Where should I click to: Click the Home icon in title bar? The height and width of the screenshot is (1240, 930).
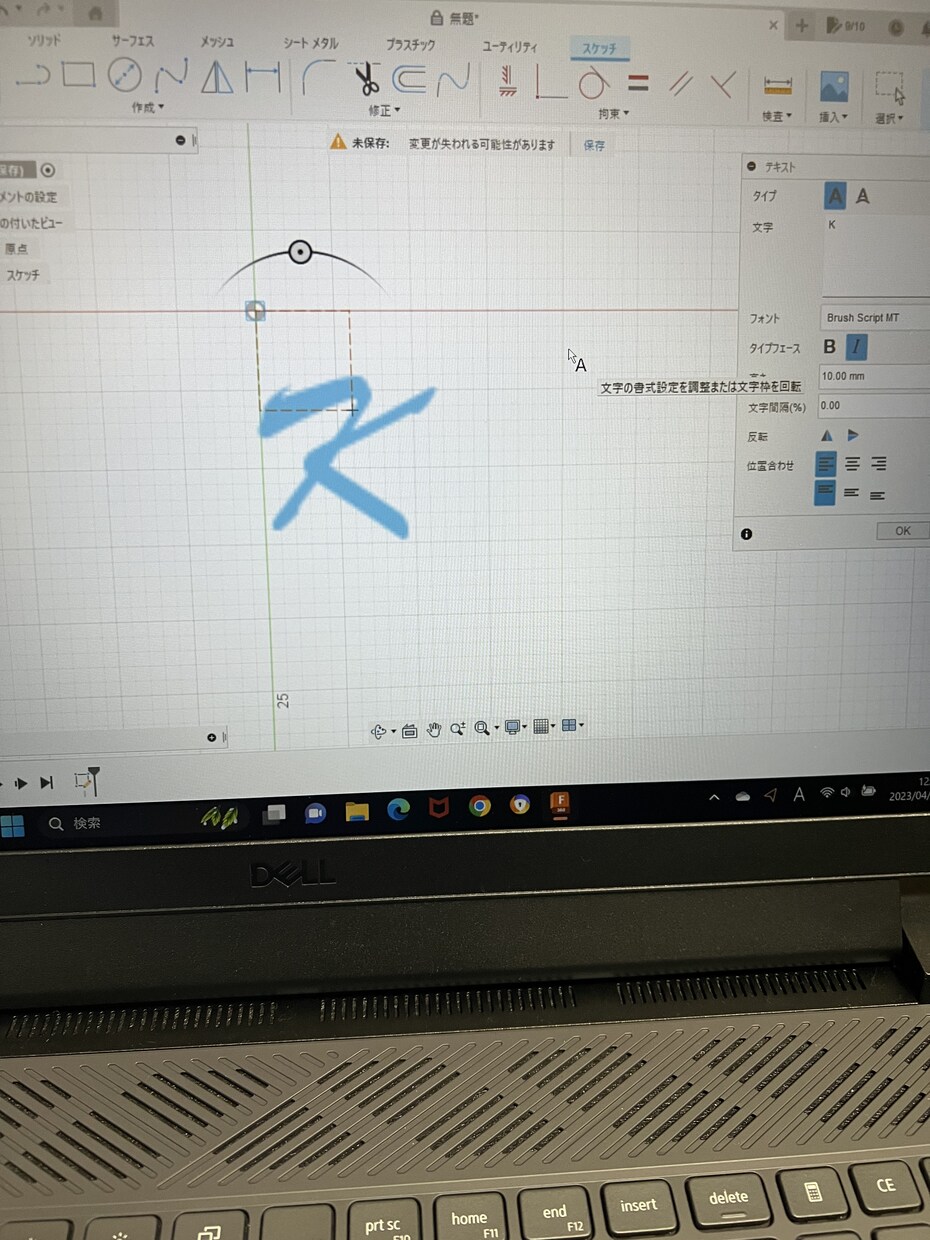[x=96, y=14]
